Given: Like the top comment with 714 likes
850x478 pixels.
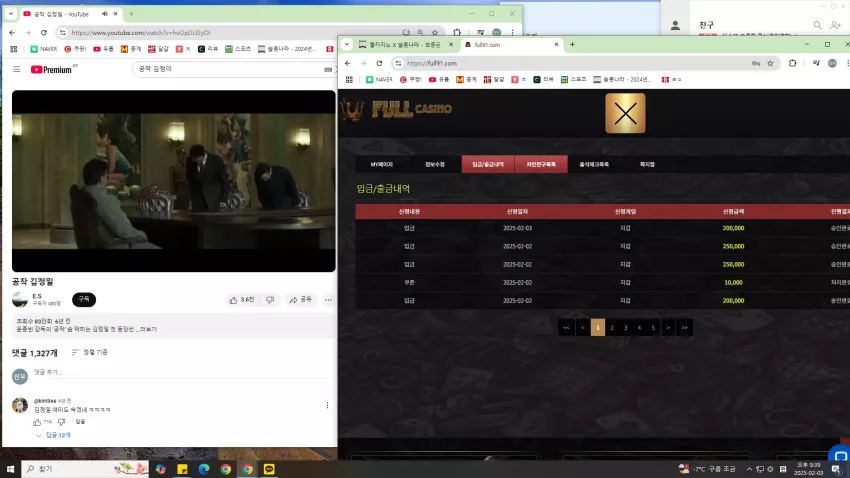Looking at the screenshot, I should [37, 422].
